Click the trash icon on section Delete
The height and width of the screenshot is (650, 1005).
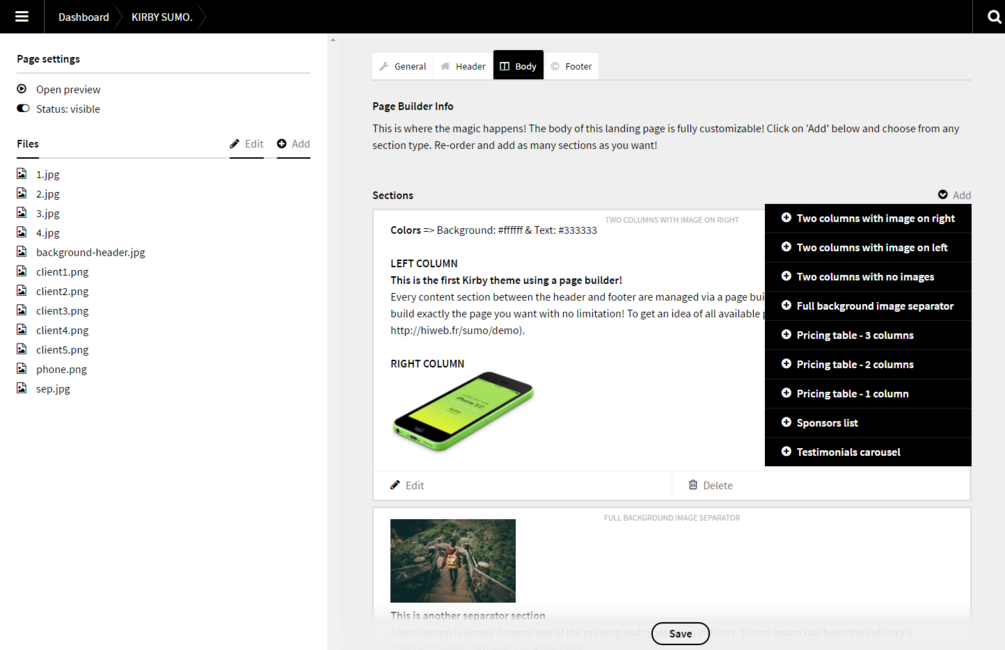(x=693, y=485)
